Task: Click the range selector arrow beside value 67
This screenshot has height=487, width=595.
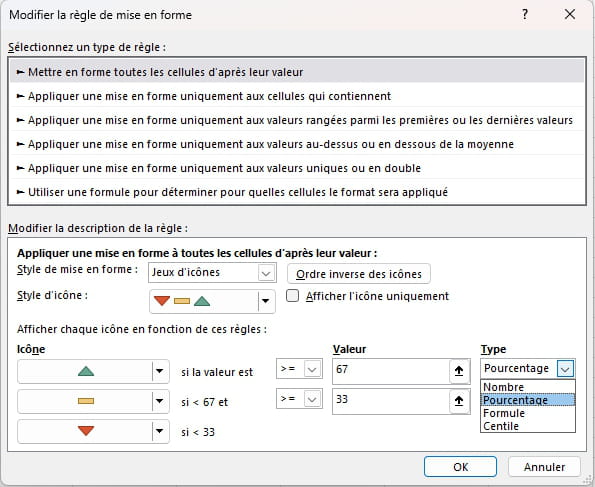Action: 459,371
